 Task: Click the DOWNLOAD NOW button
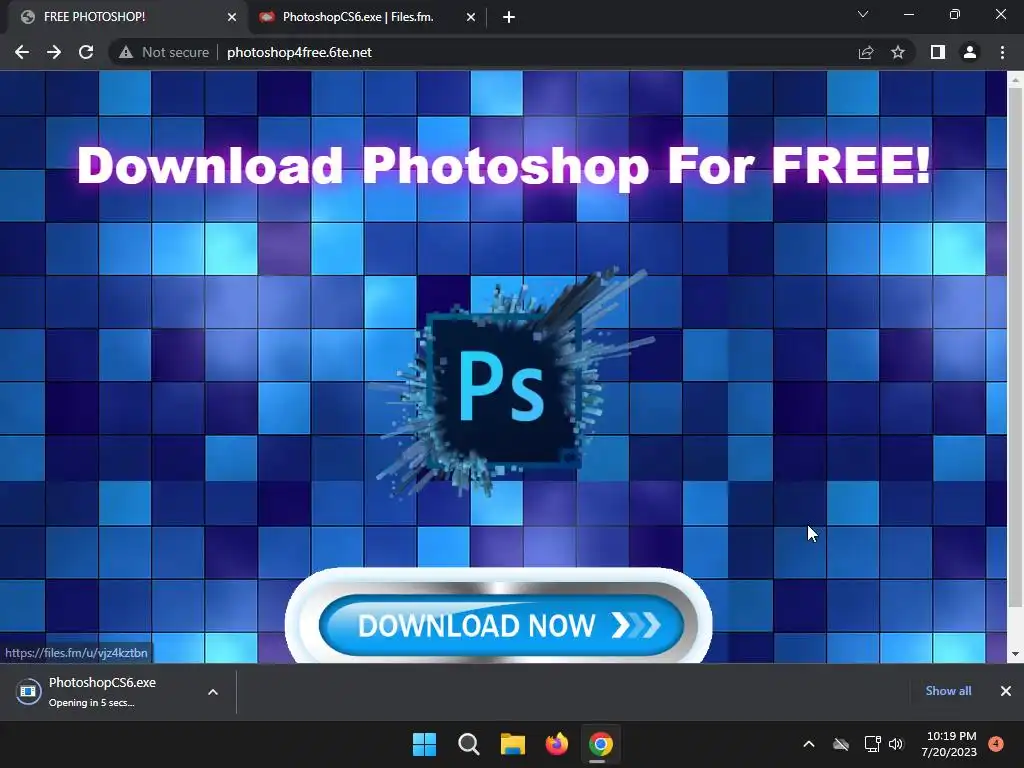pos(501,625)
